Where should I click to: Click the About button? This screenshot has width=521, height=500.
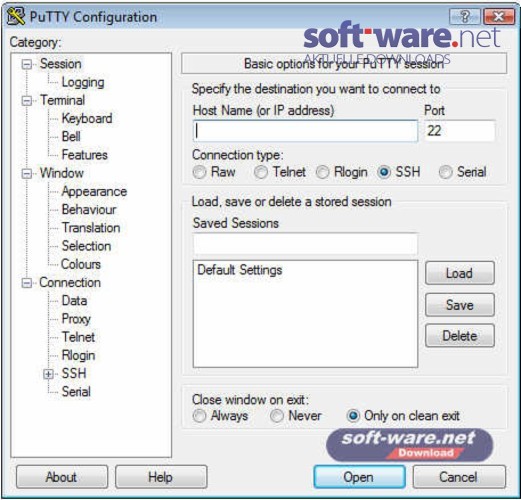(x=62, y=477)
